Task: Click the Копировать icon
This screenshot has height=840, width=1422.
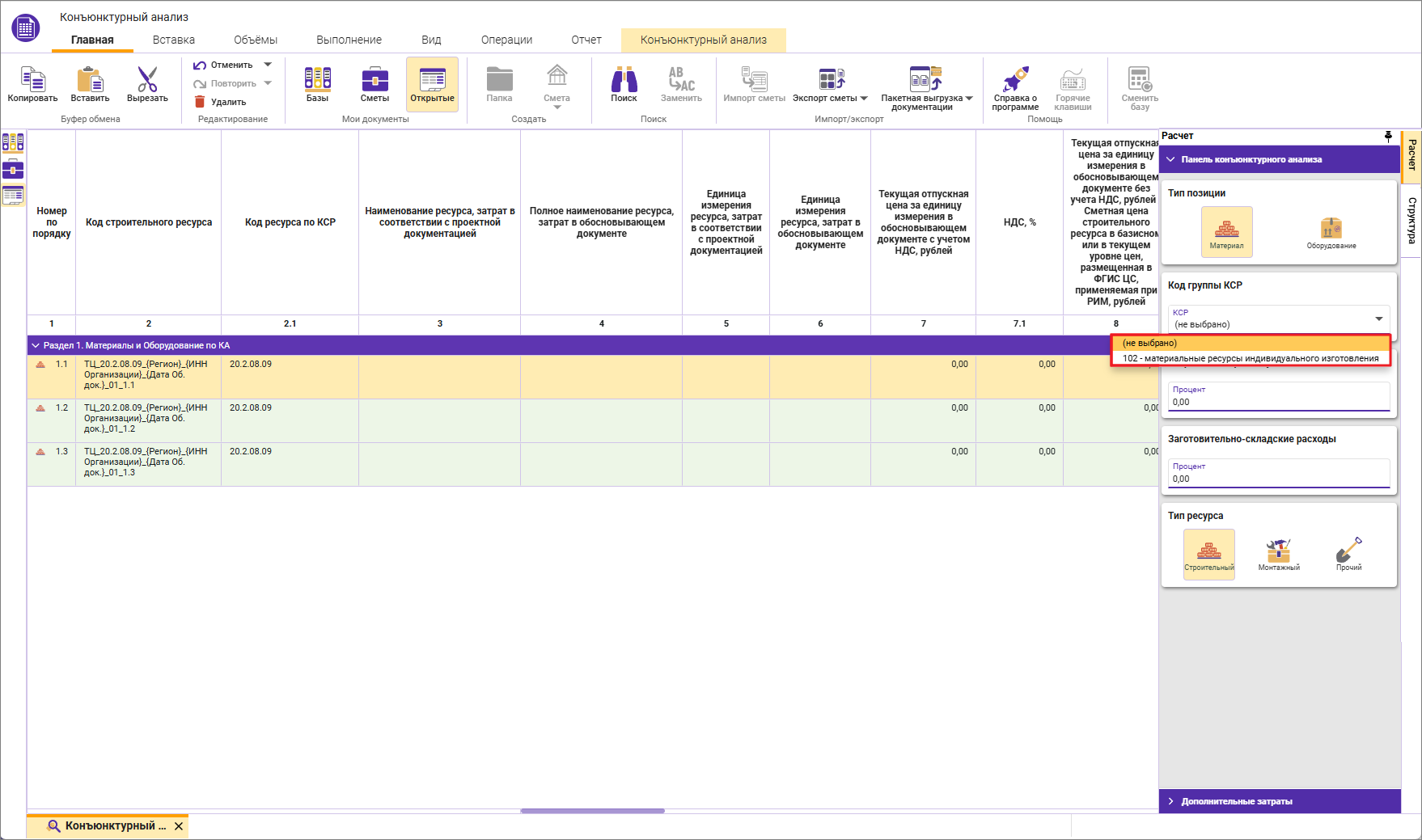Action: pyautogui.click(x=32, y=79)
